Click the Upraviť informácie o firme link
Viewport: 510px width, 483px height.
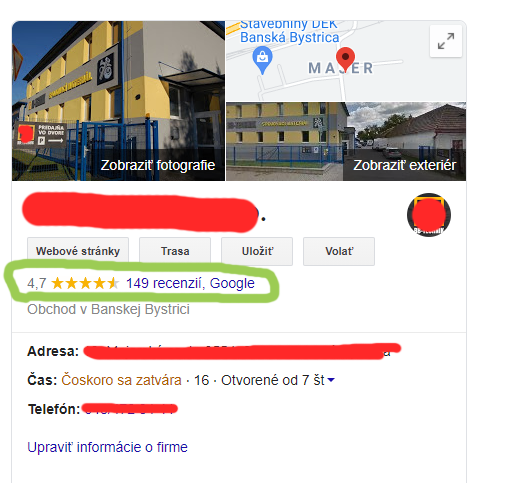coord(107,447)
